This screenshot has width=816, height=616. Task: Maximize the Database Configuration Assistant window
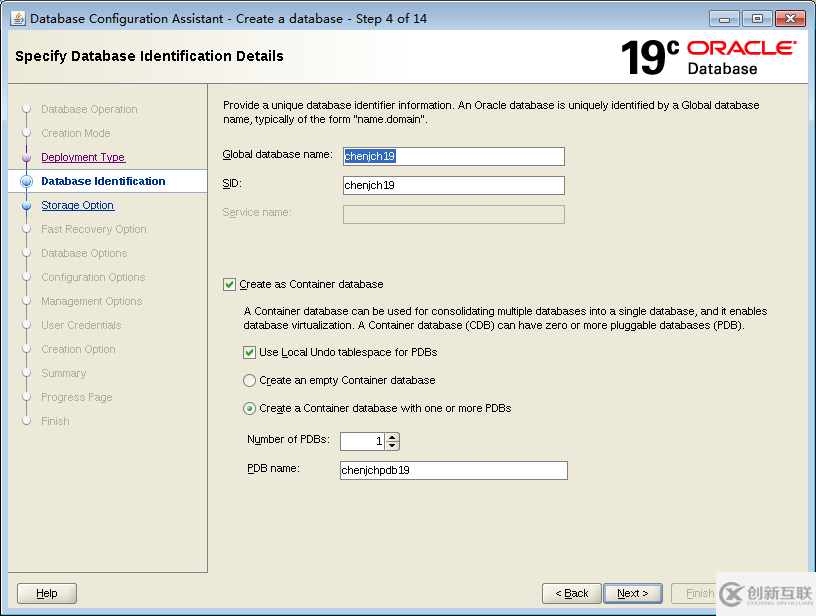(757, 19)
